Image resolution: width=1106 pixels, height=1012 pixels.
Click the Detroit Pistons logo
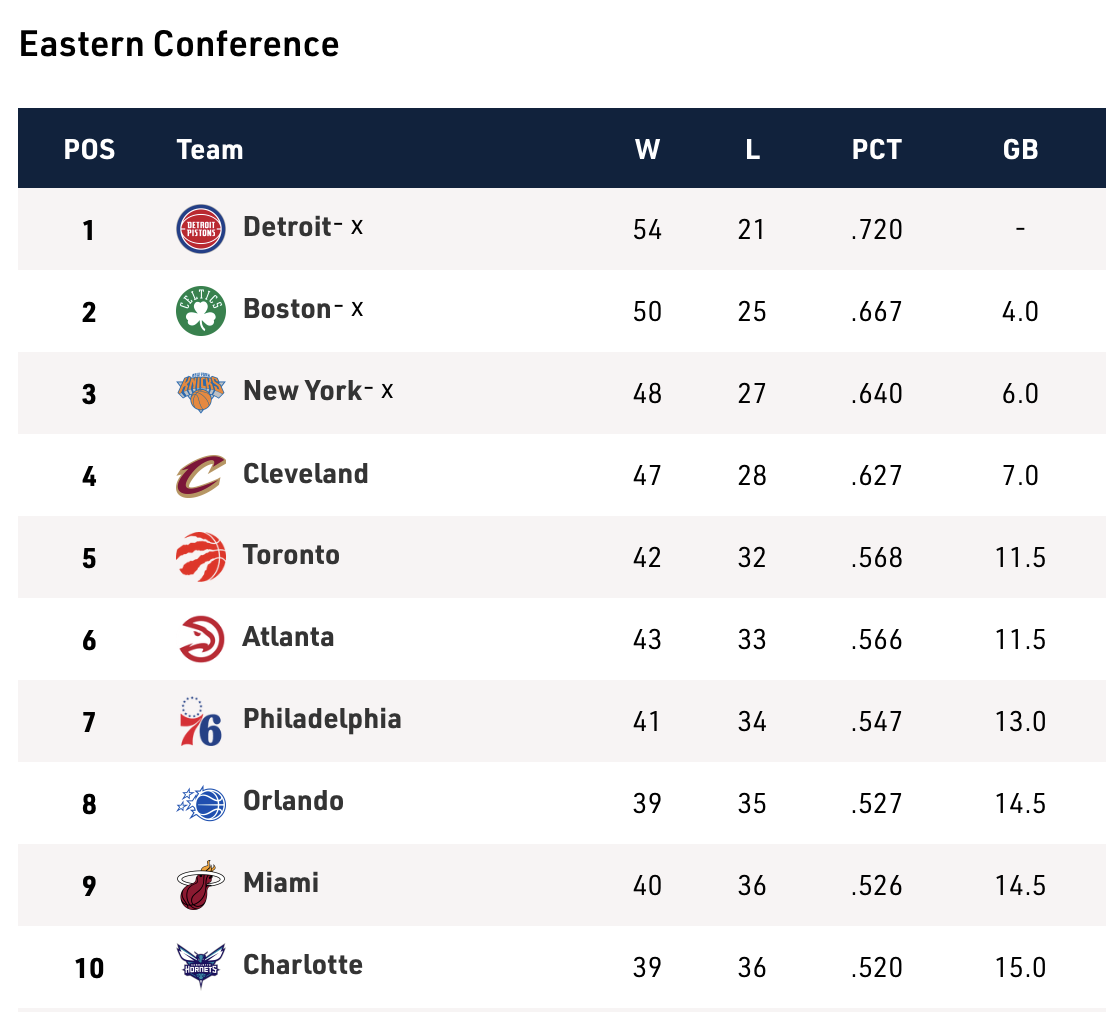[x=201, y=229]
